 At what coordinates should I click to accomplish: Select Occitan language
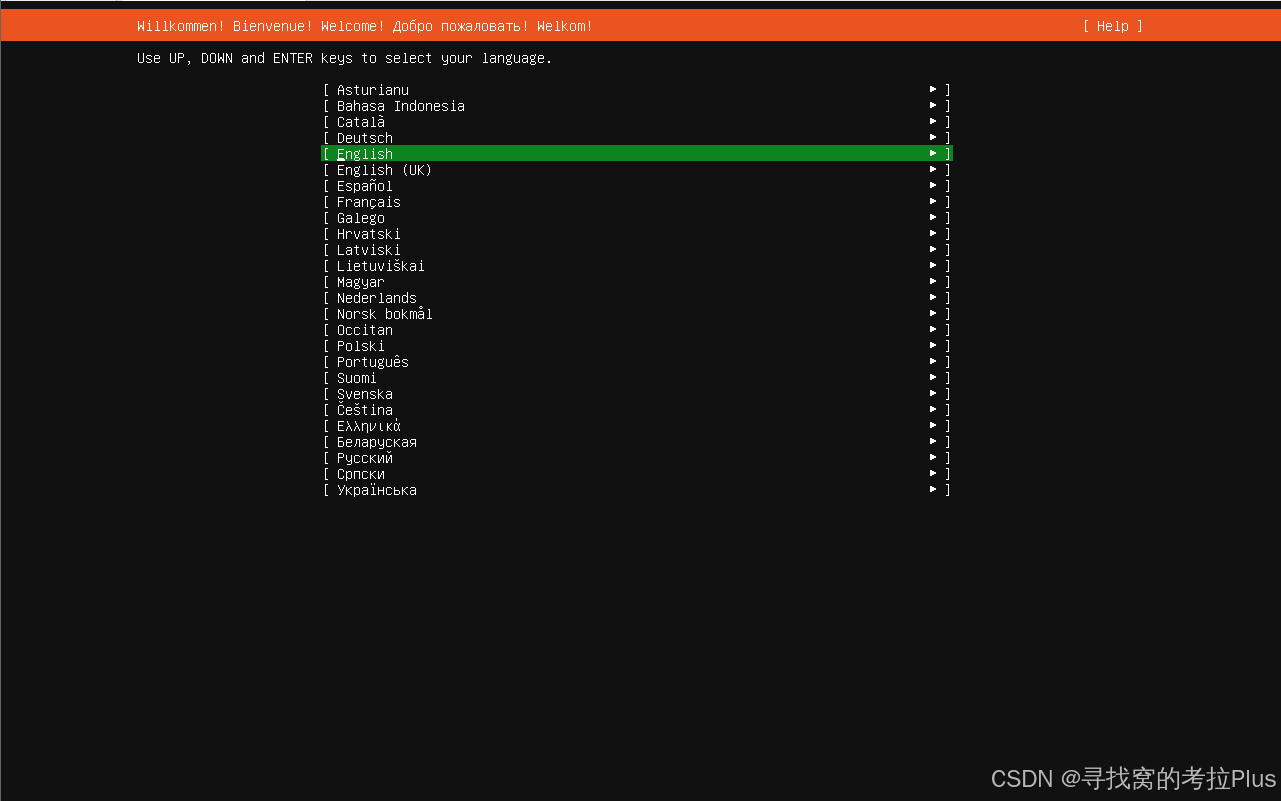click(x=637, y=330)
